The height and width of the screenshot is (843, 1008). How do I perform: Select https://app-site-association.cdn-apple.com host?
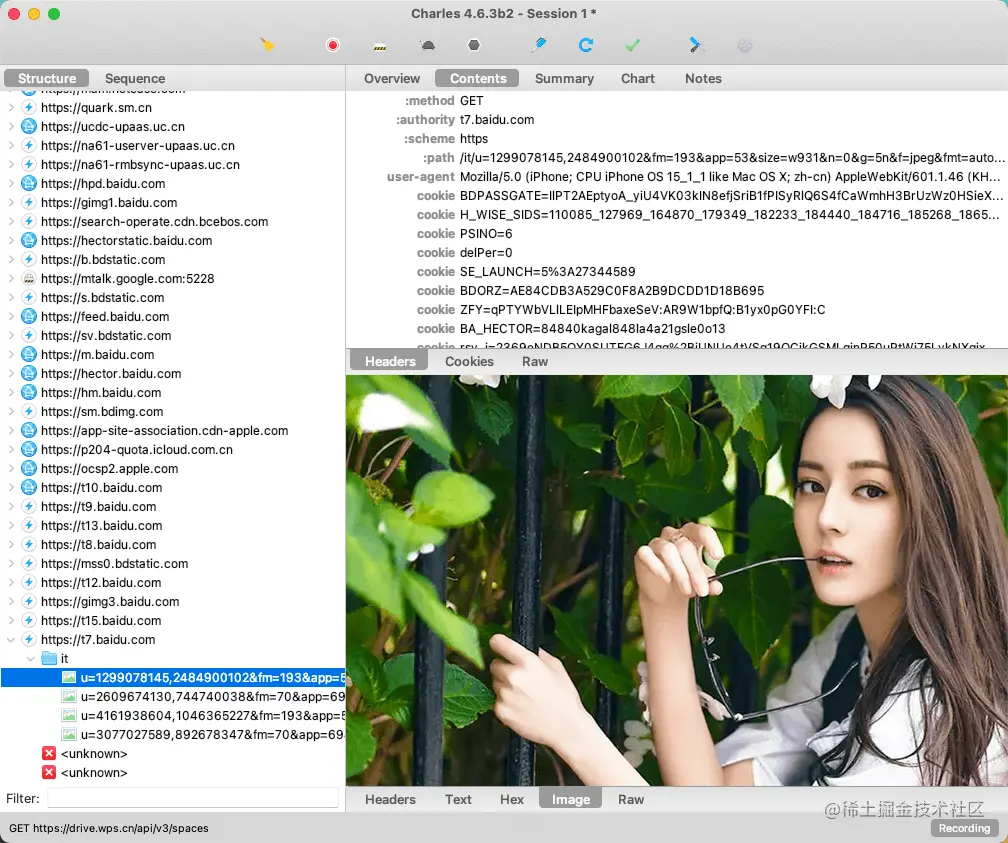click(x=165, y=431)
